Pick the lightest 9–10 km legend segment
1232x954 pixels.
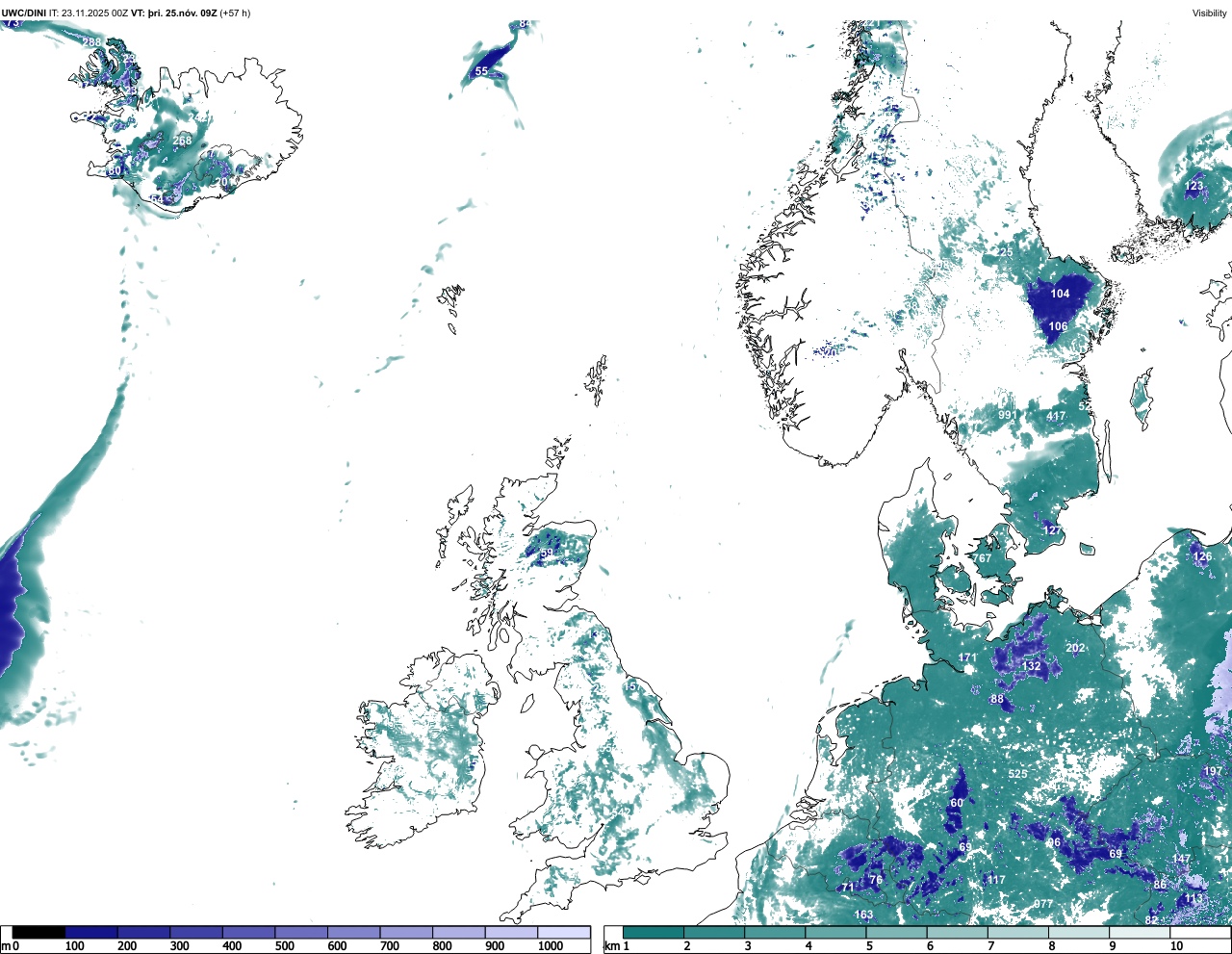(x=1141, y=932)
